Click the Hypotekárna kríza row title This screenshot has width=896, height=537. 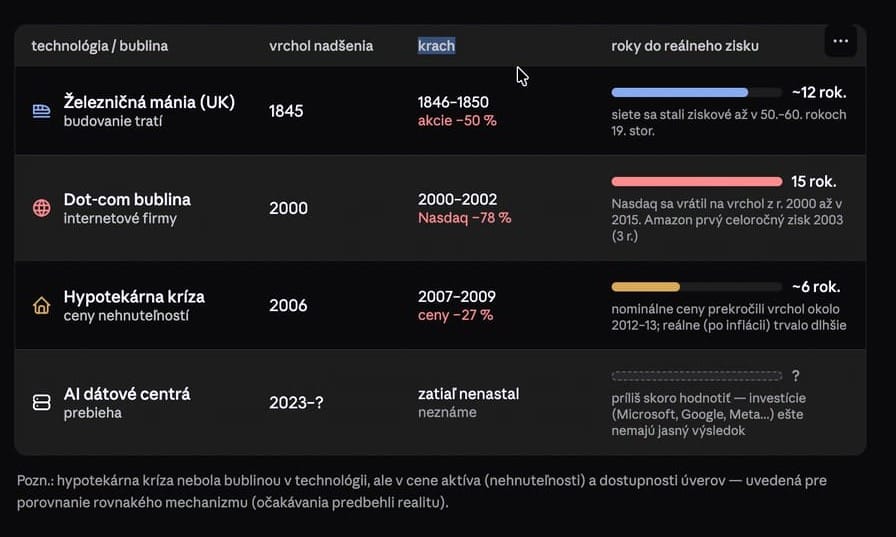point(134,296)
